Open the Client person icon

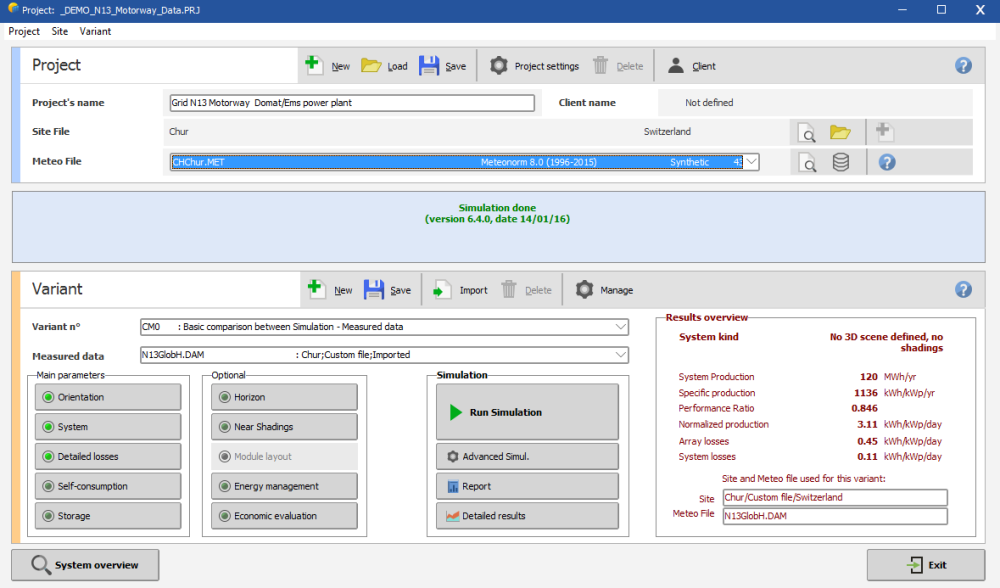677,66
